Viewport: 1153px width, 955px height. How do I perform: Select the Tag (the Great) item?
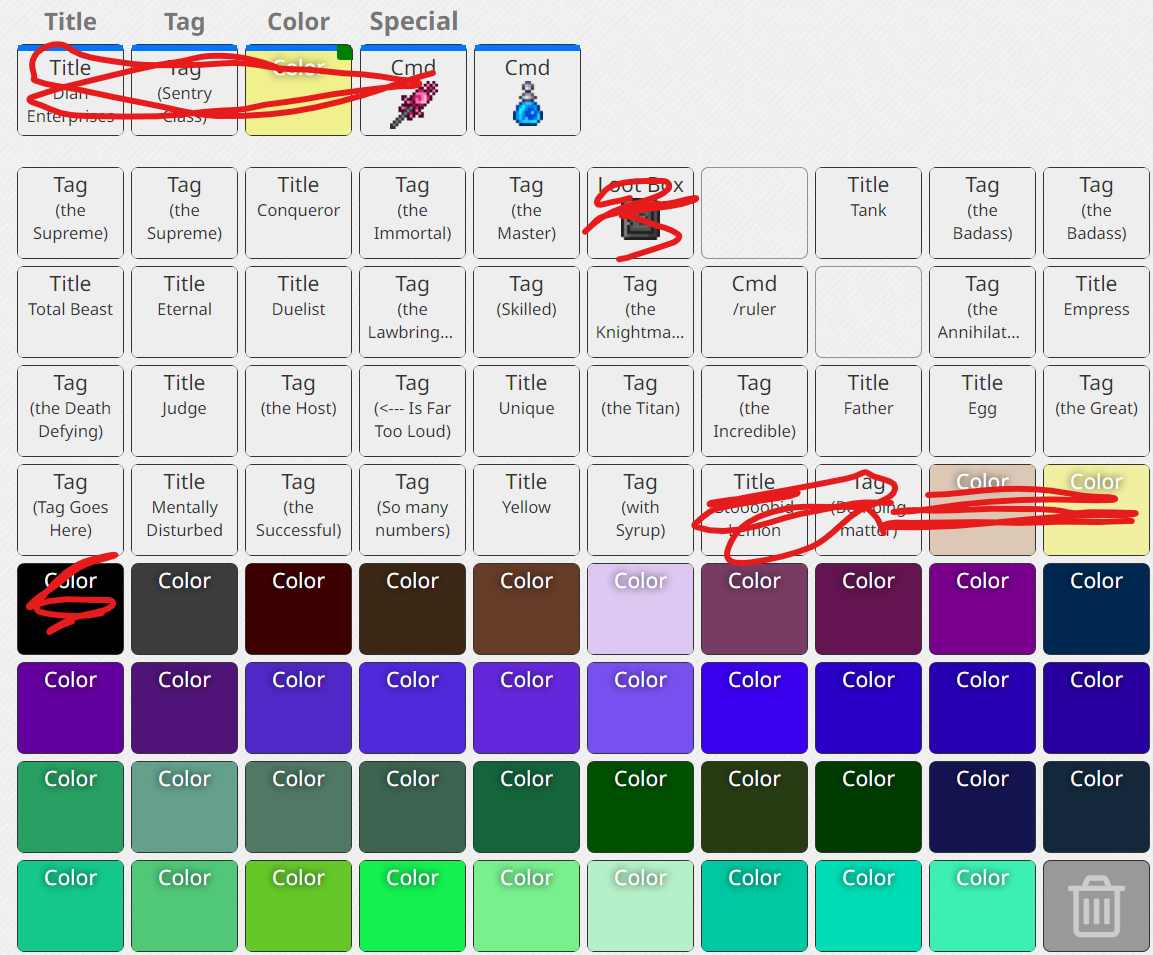pyautogui.click(x=1096, y=411)
